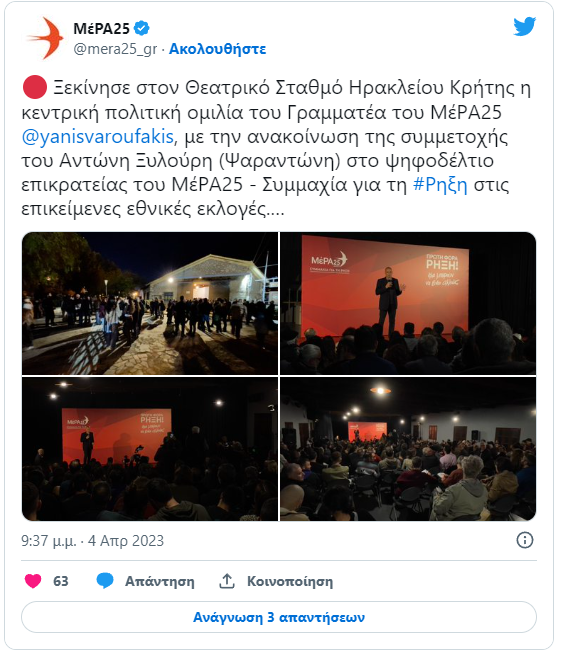Image resolution: width=572 pixels, height=652 pixels.
Task: Open outdoor crowd photo thumbnail
Action: coord(150,304)
